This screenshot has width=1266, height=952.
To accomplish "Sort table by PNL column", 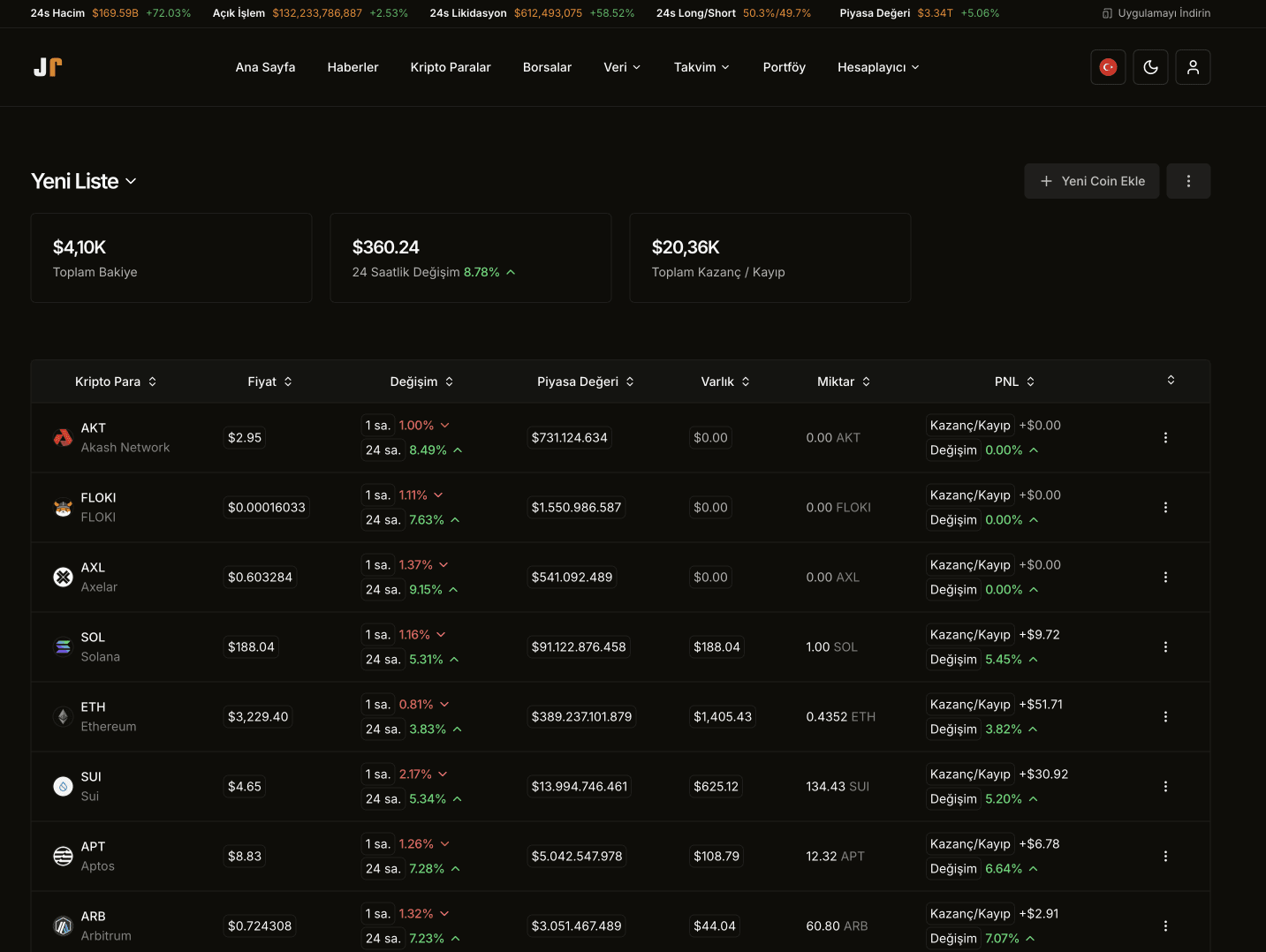I will [x=1014, y=382].
